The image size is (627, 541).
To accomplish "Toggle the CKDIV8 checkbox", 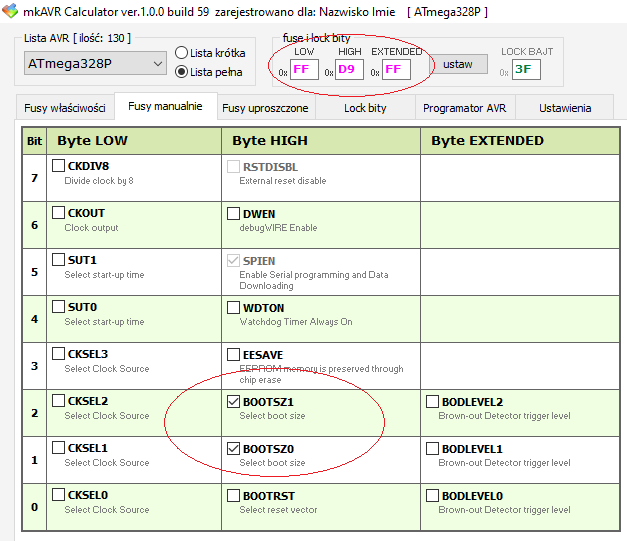I will [58, 166].
